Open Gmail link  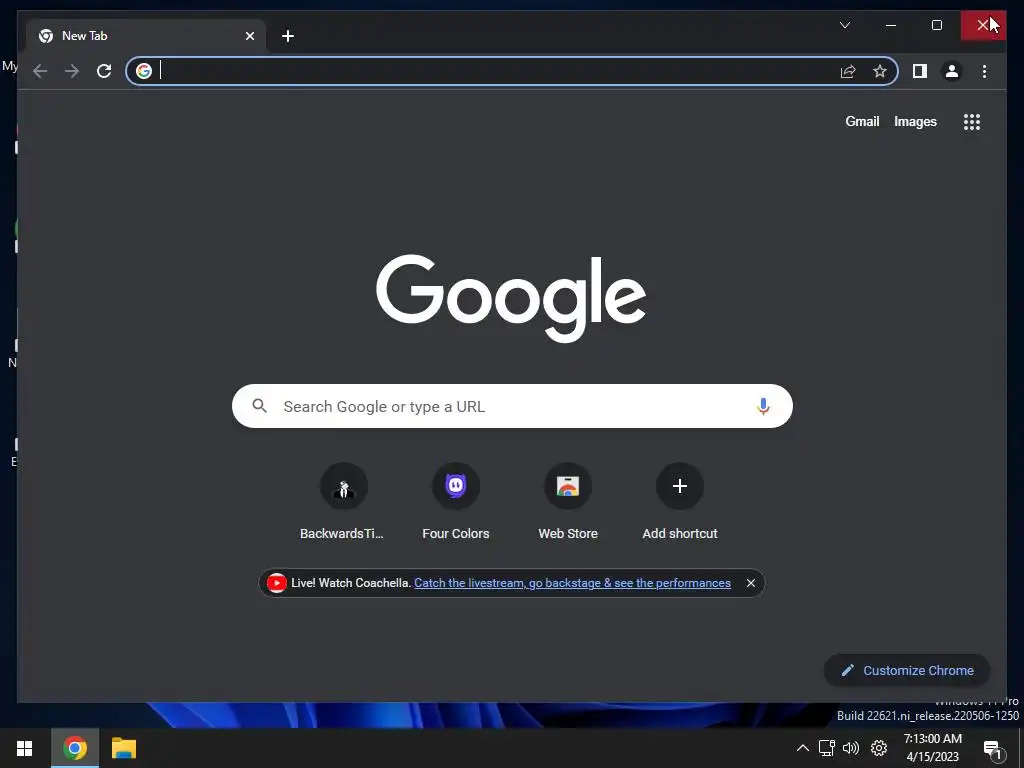[862, 121]
